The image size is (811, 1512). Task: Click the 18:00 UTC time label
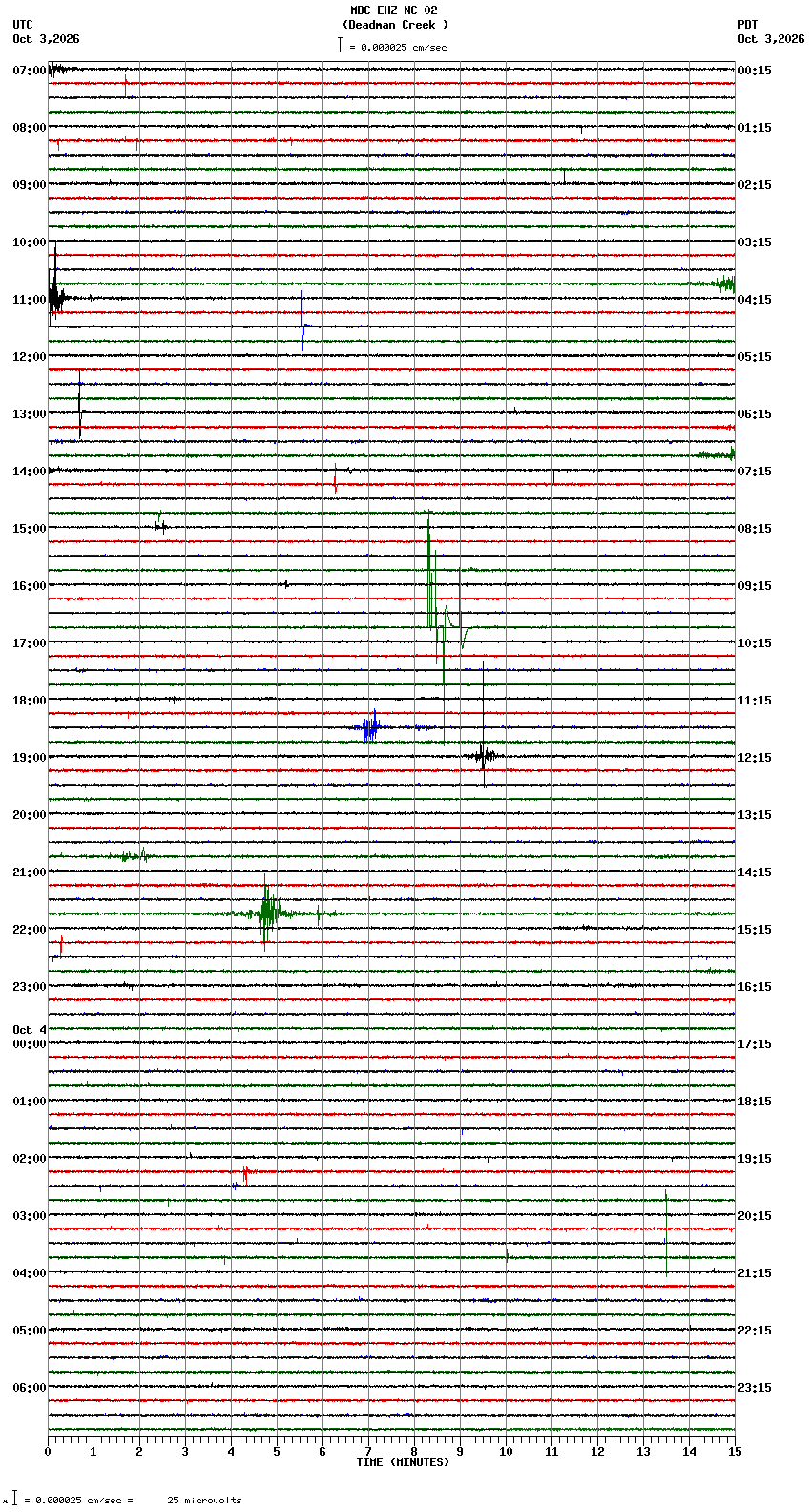[x=30, y=701]
